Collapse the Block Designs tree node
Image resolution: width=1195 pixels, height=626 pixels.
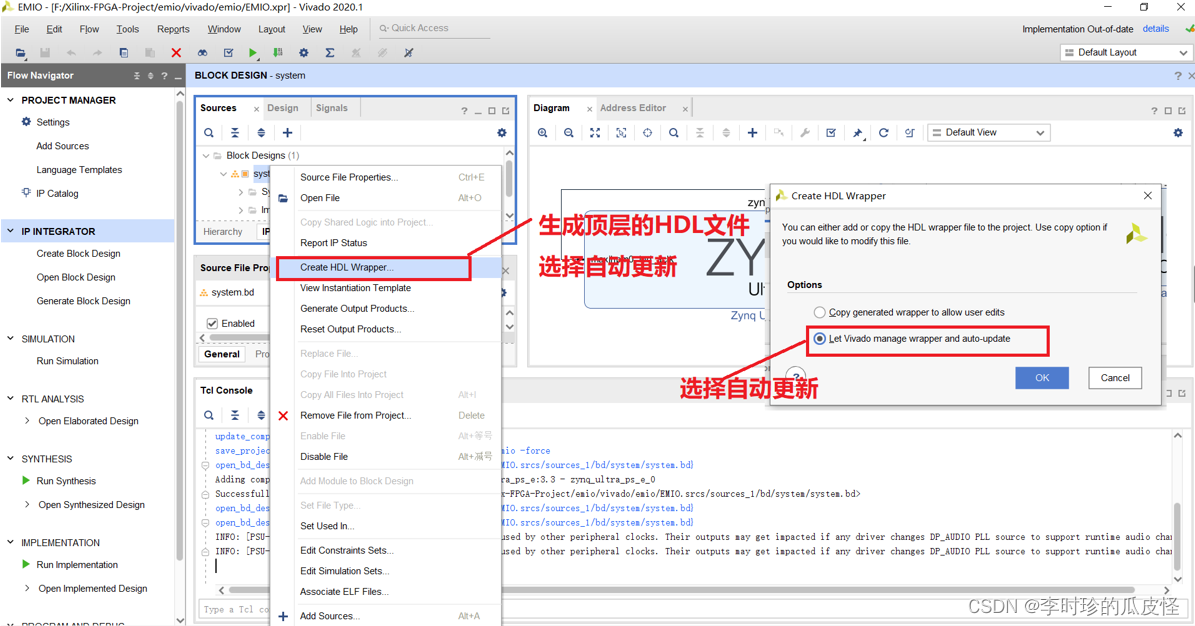click(206, 156)
